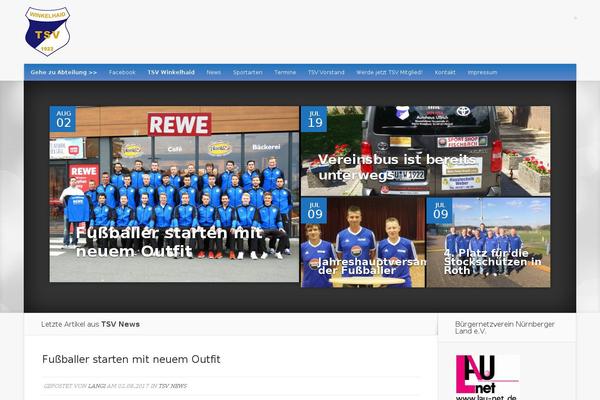Viewport: 600px width, 400px height.
Task: Open the Sportarten menu item
Action: 248,72
